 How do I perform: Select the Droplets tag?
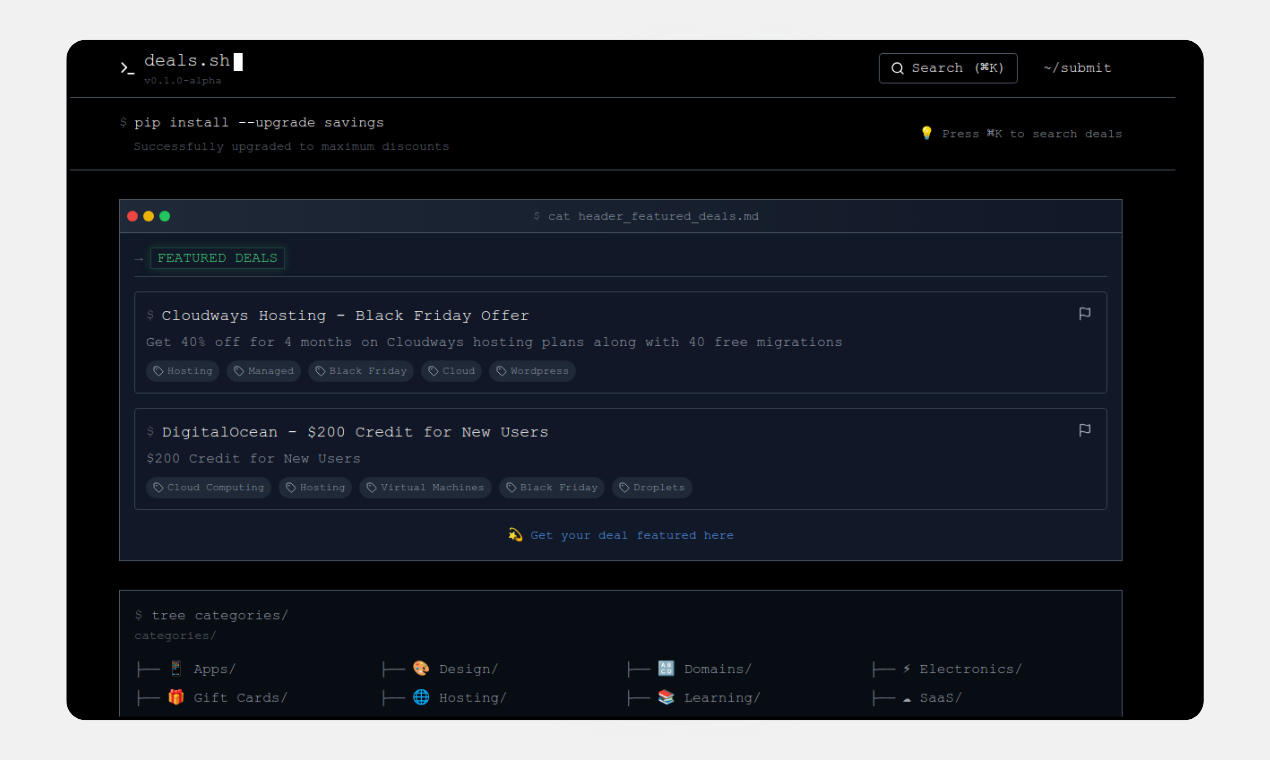tap(652, 488)
